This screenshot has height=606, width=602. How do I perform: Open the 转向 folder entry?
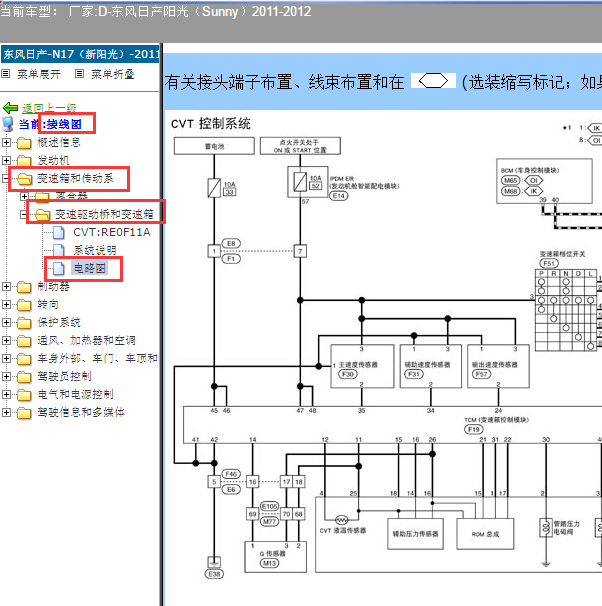pos(48,304)
